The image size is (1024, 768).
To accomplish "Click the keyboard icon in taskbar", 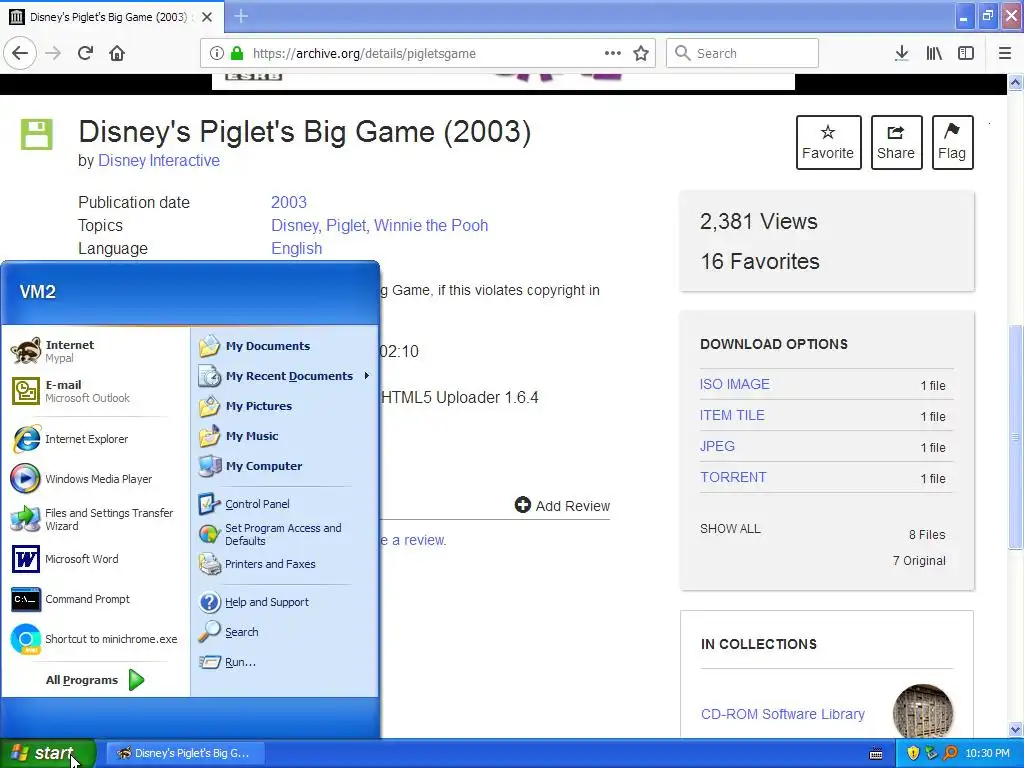I will [876, 754].
